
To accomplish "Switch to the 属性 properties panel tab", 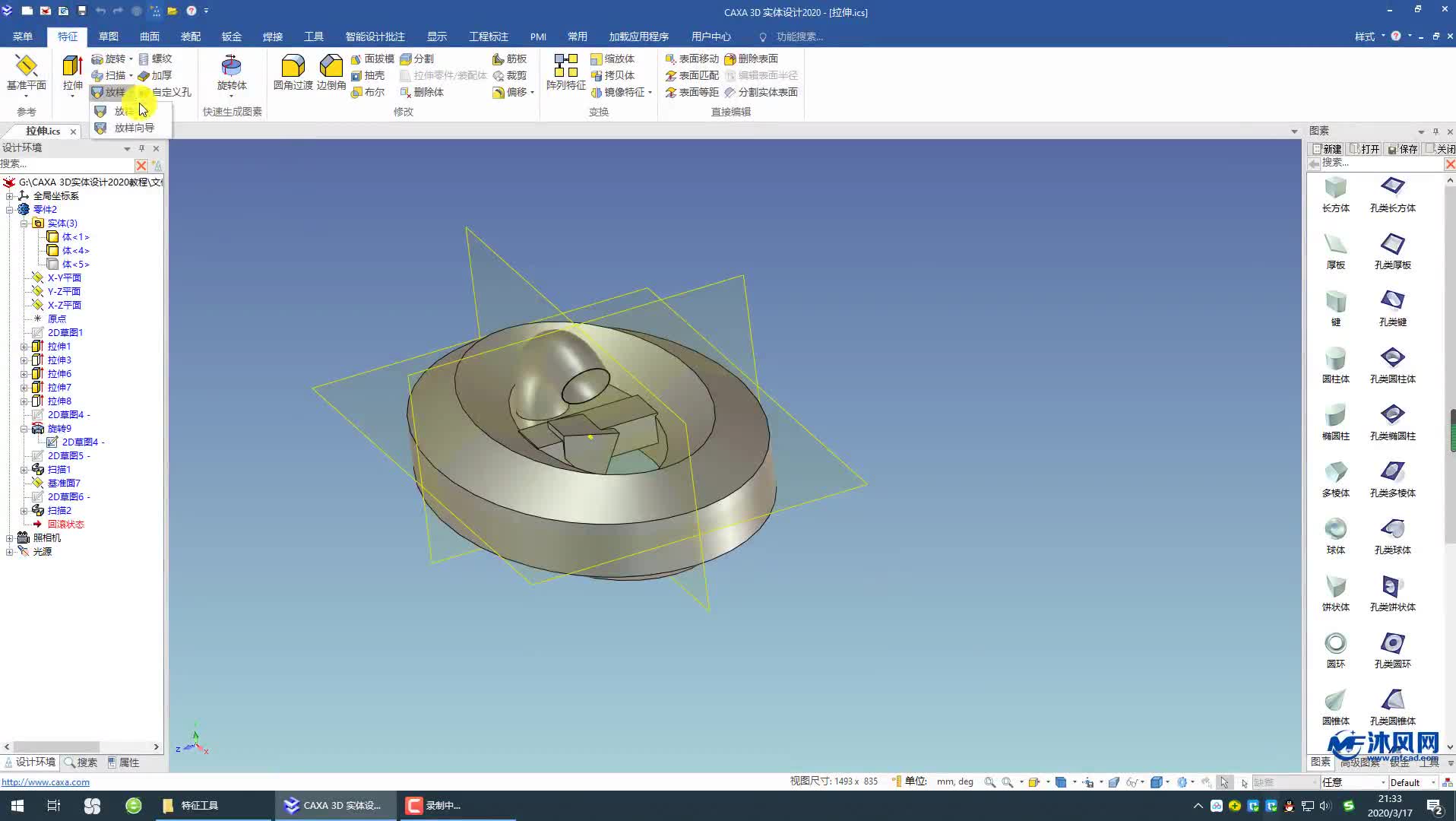I will pos(123,762).
